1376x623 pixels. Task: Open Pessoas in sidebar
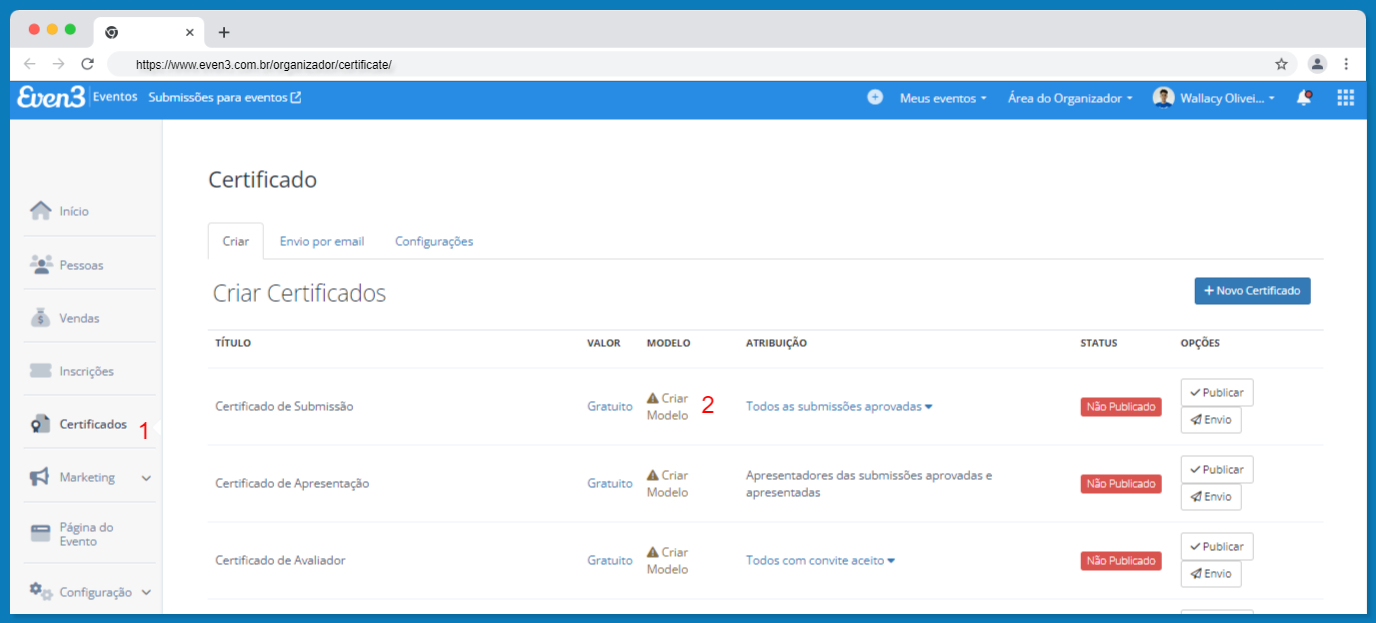[81, 265]
